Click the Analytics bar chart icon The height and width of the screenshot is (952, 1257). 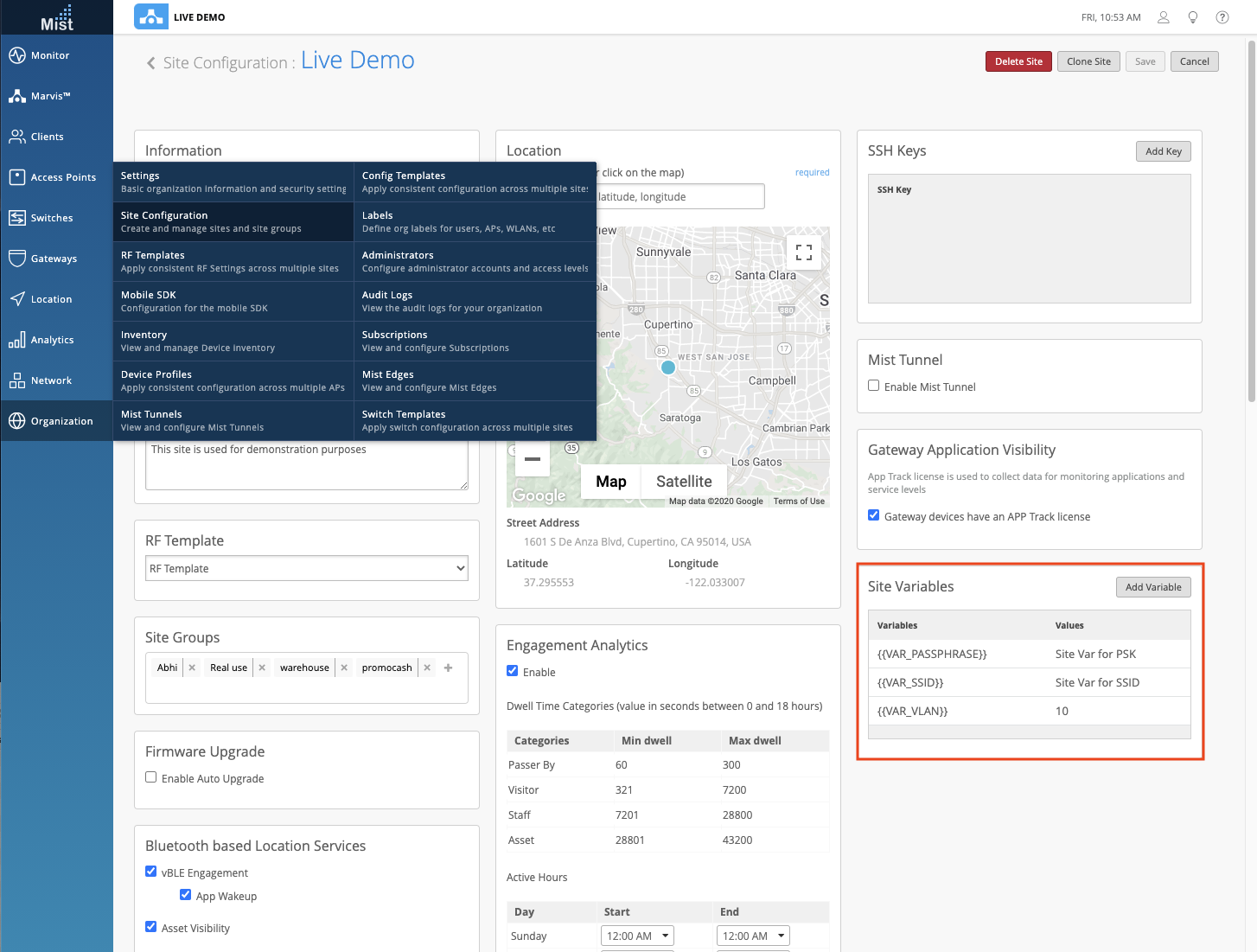(x=17, y=340)
